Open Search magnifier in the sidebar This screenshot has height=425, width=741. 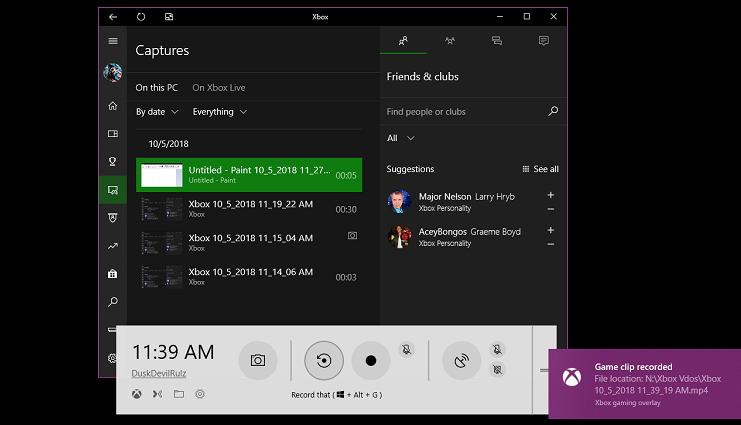(112, 302)
